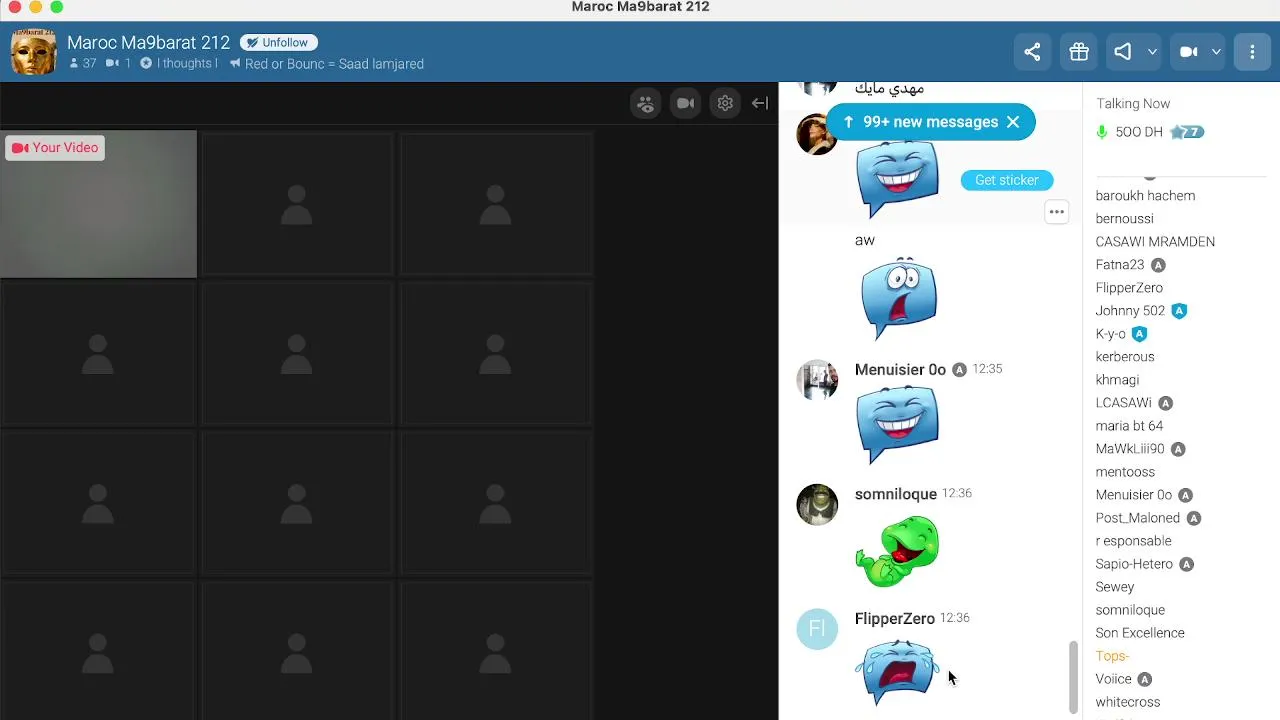Select somniloque in the user list
Image resolution: width=1280 pixels, height=720 pixels.
point(1130,610)
